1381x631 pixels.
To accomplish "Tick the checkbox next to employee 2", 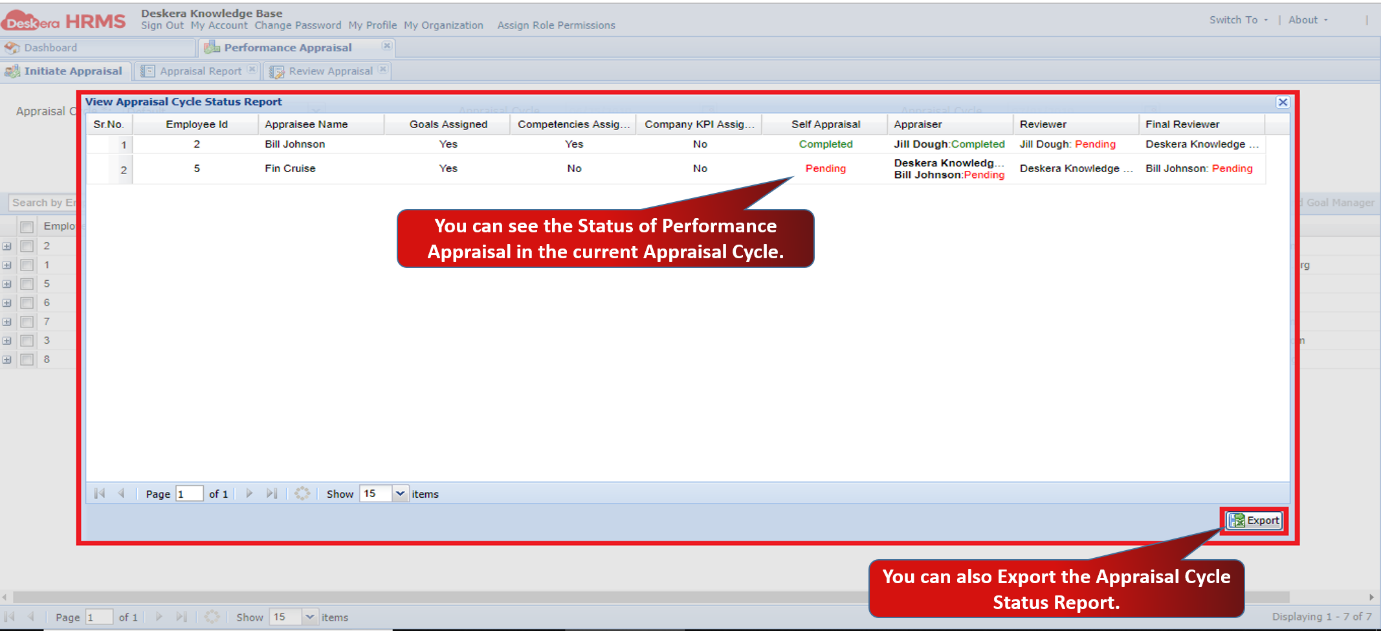I will [x=27, y=246].
